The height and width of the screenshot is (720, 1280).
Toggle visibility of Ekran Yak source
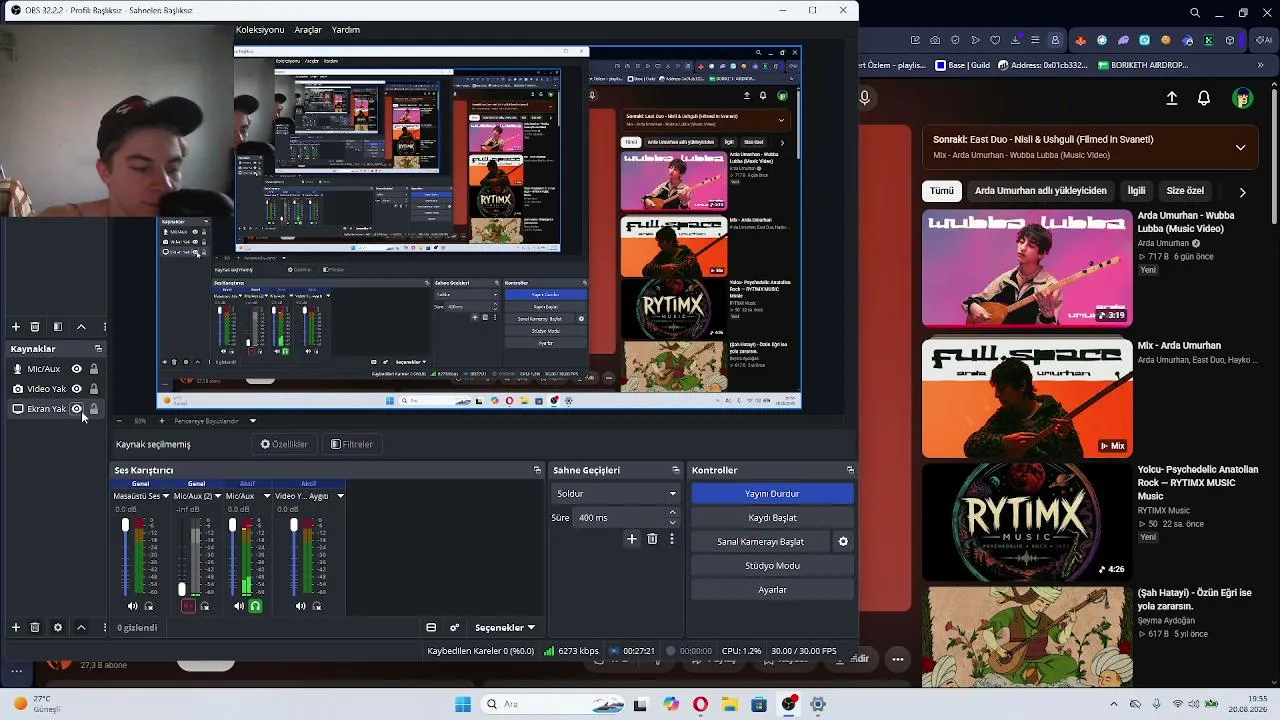[x=76, y=409]
